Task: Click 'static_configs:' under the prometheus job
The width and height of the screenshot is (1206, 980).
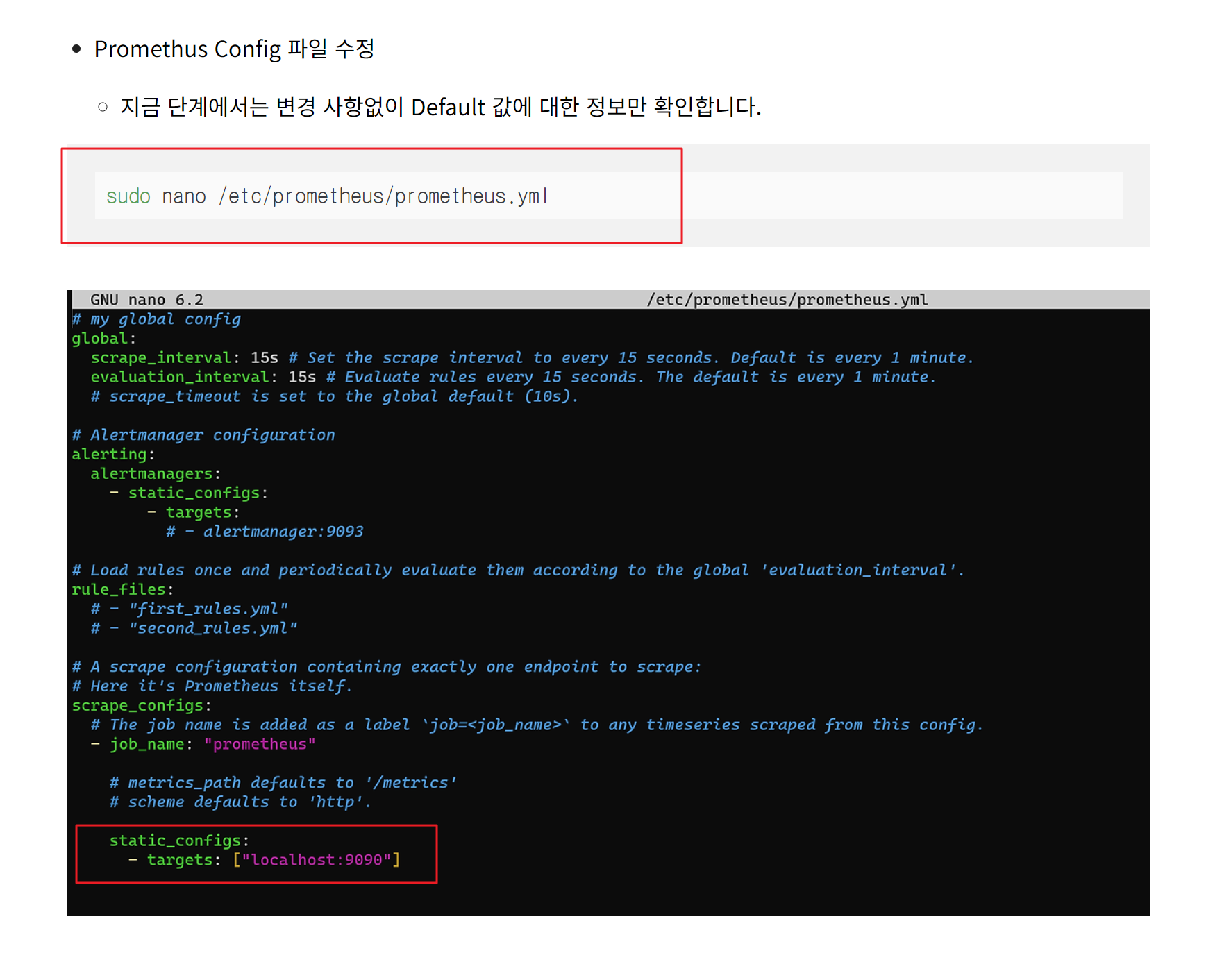Action: tap(179, 840)
